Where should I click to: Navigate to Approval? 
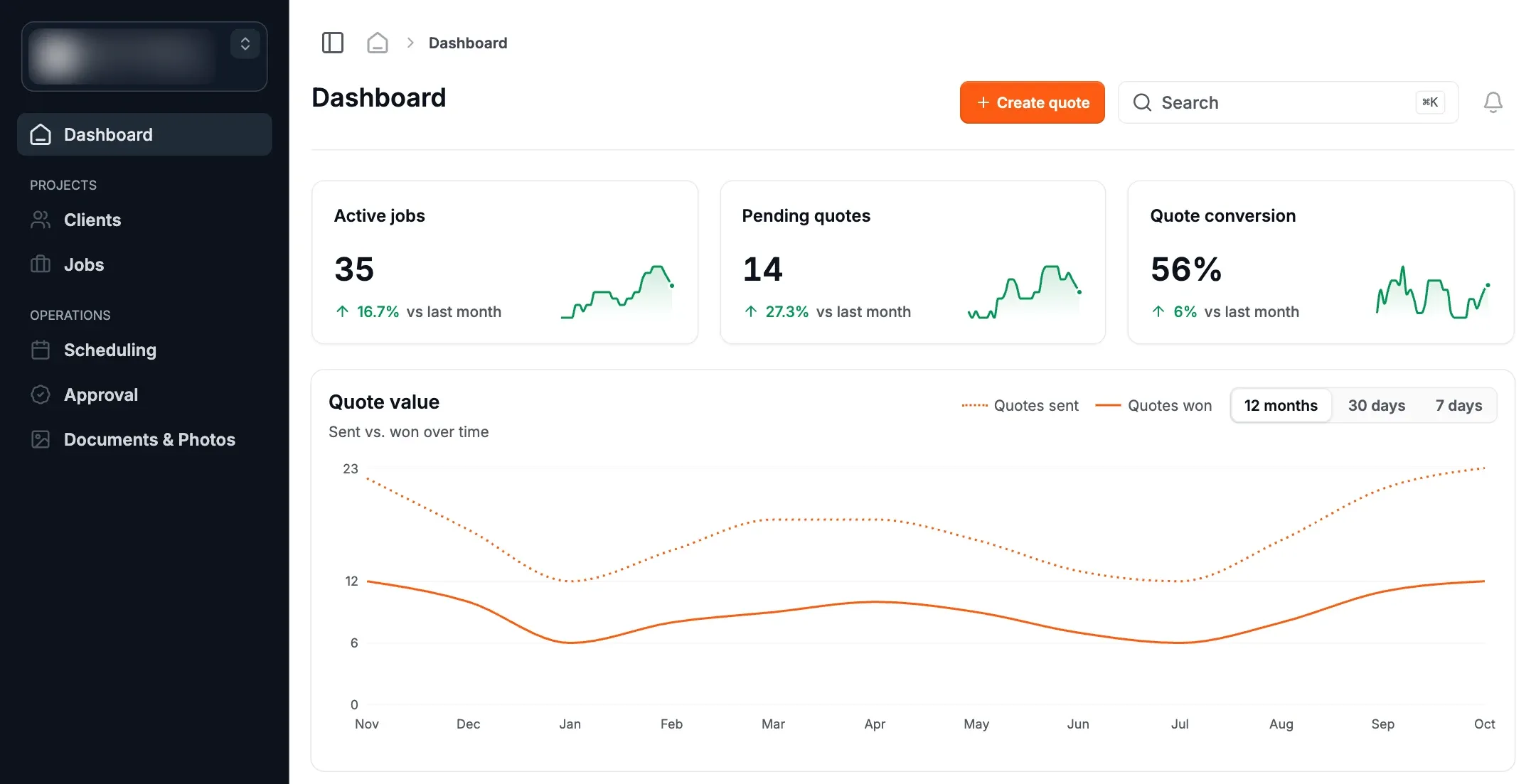tap(144, 394)
